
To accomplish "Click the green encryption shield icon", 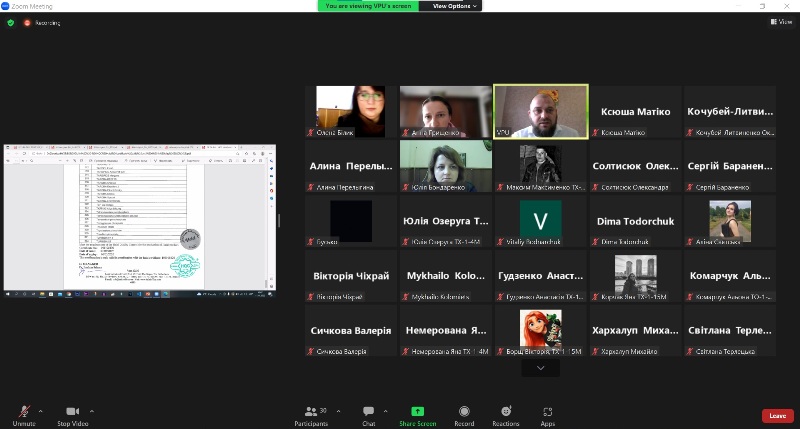I will [11, 22].
